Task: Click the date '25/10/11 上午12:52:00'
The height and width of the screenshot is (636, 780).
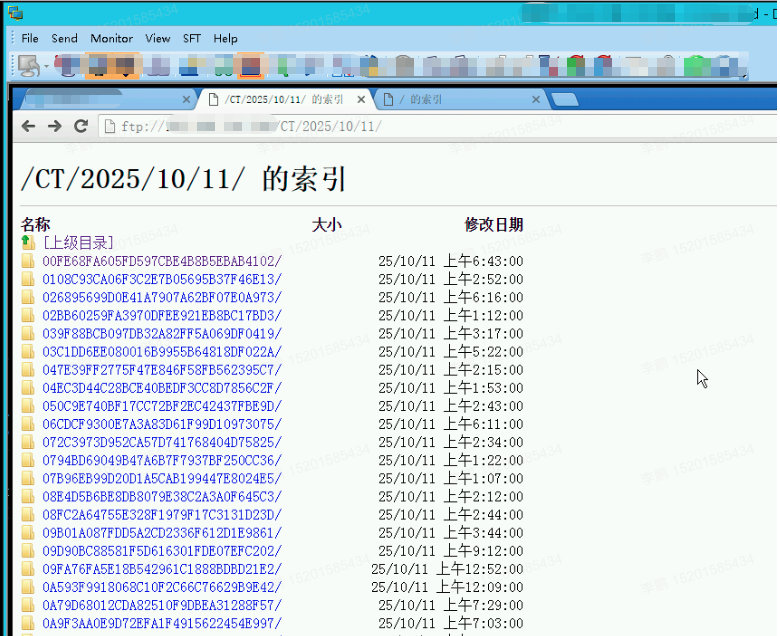Action: 447,569
